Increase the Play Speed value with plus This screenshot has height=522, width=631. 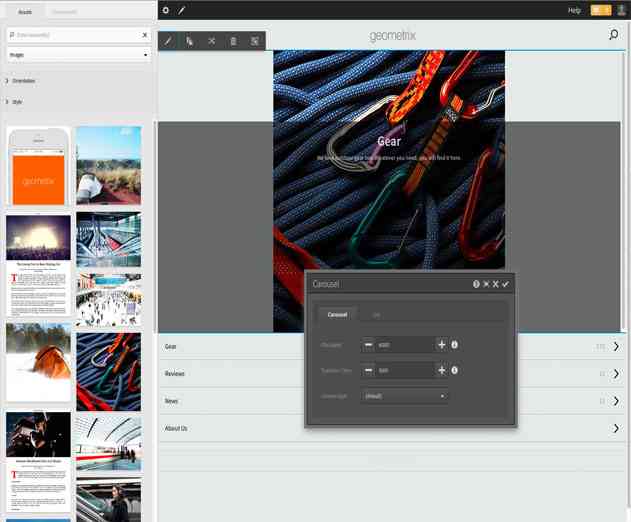point(441,345)
